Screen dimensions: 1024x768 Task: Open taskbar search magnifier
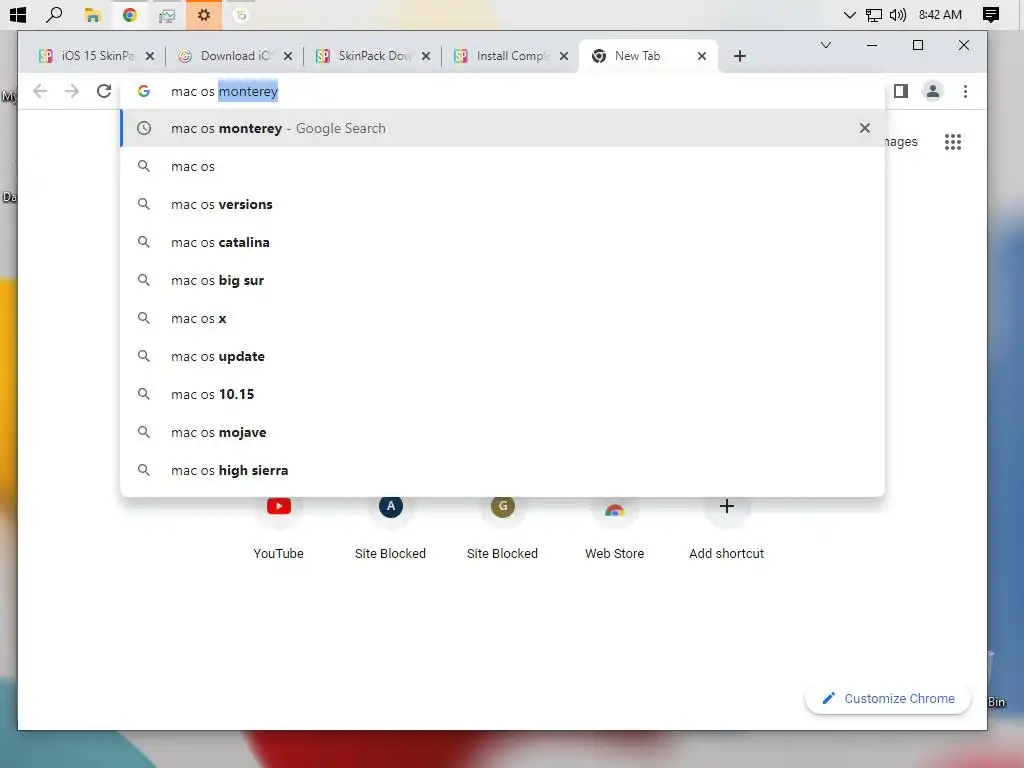(x=55, y=14)
